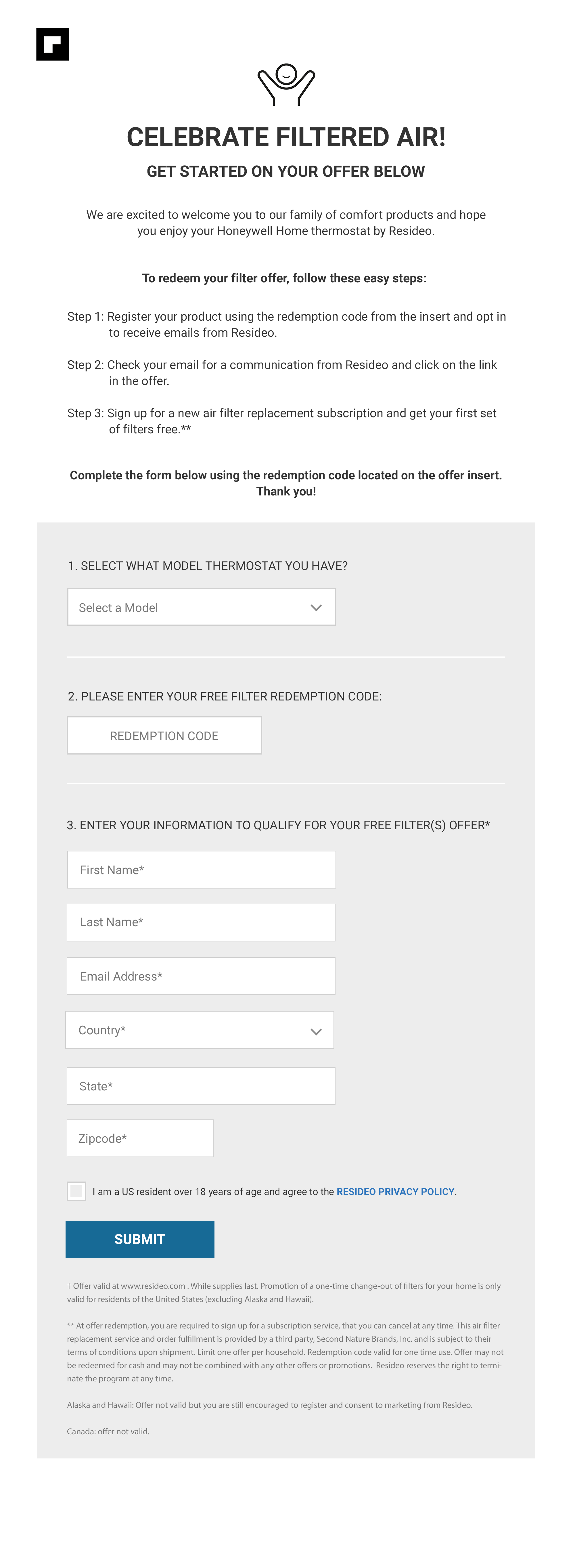Click the Celebrate Filtered Air heading
Viewport: 575px width, 1568px height.
pyautogui.click(x=286, y=137)
